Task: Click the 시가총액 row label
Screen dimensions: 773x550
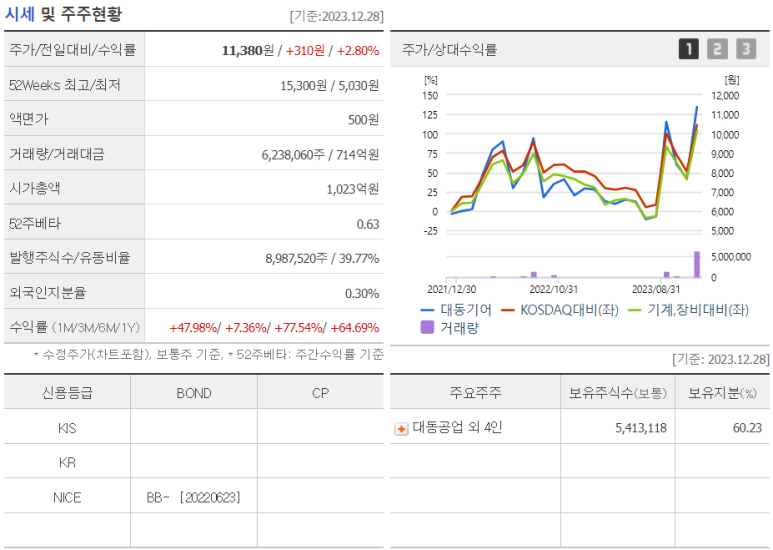Action: pos(35,188)
